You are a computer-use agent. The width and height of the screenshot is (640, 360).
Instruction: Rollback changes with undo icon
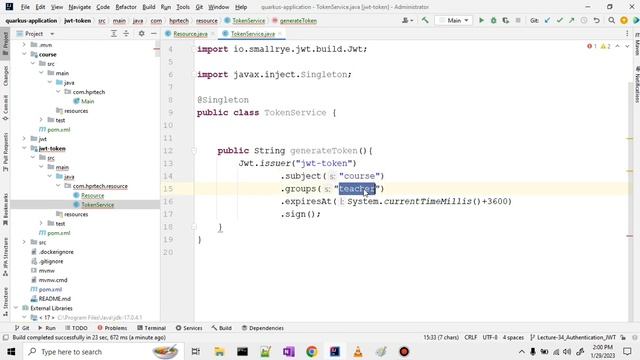coord(596,20)
